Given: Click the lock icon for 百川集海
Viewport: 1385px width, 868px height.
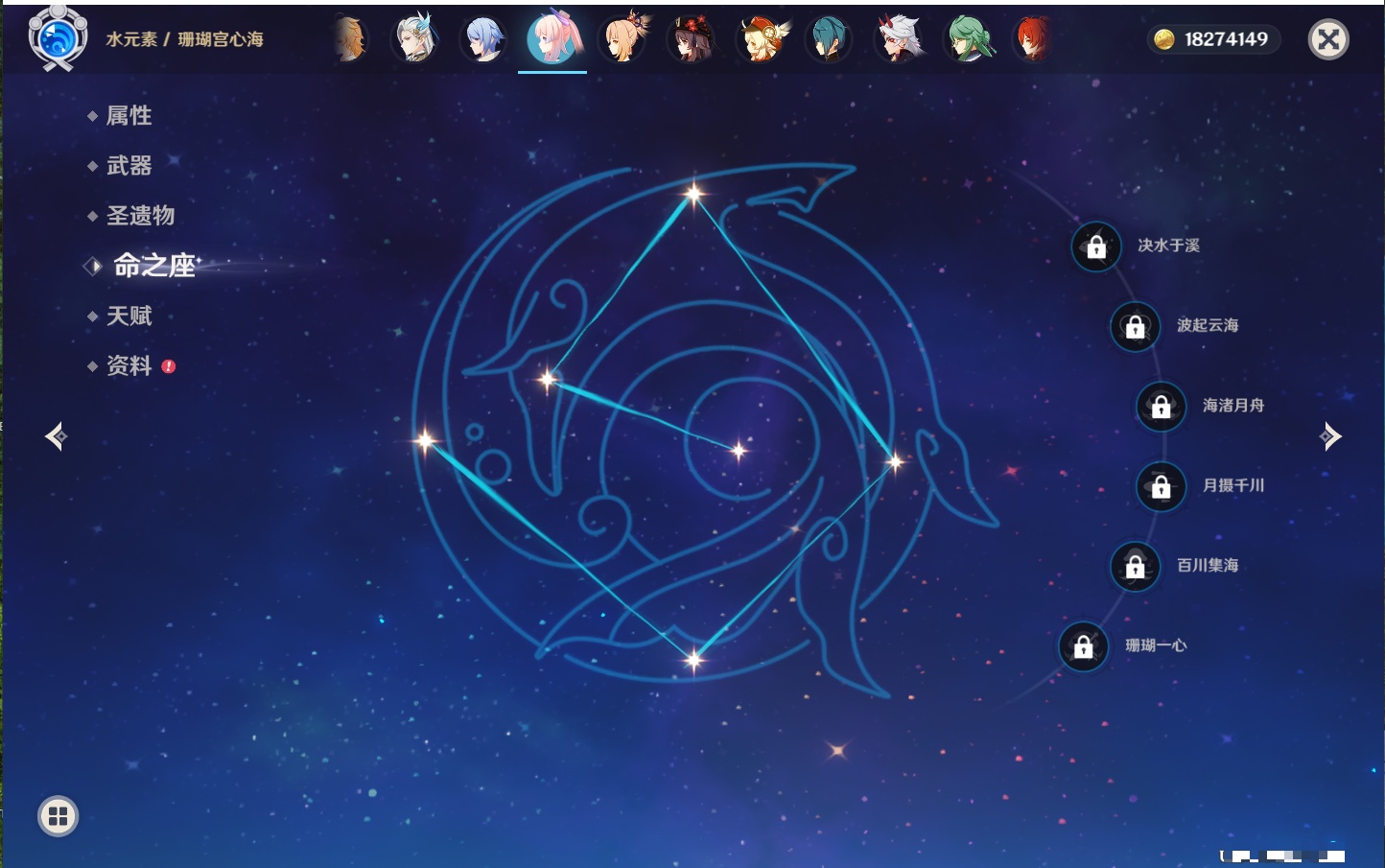Looking at the screenshot, I should tap(1136, 566).
